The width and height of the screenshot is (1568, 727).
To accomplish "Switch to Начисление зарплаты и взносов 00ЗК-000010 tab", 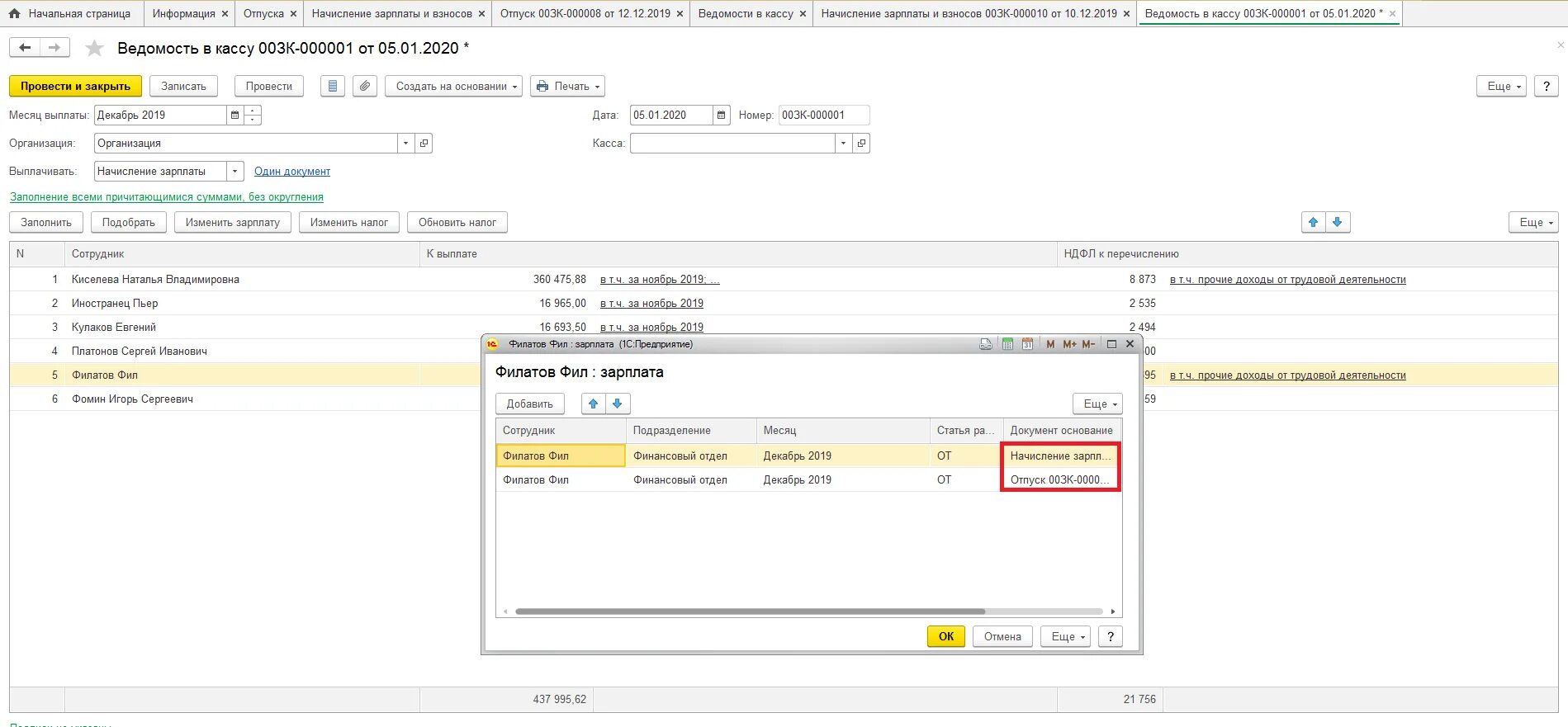I will pos(969,13).
